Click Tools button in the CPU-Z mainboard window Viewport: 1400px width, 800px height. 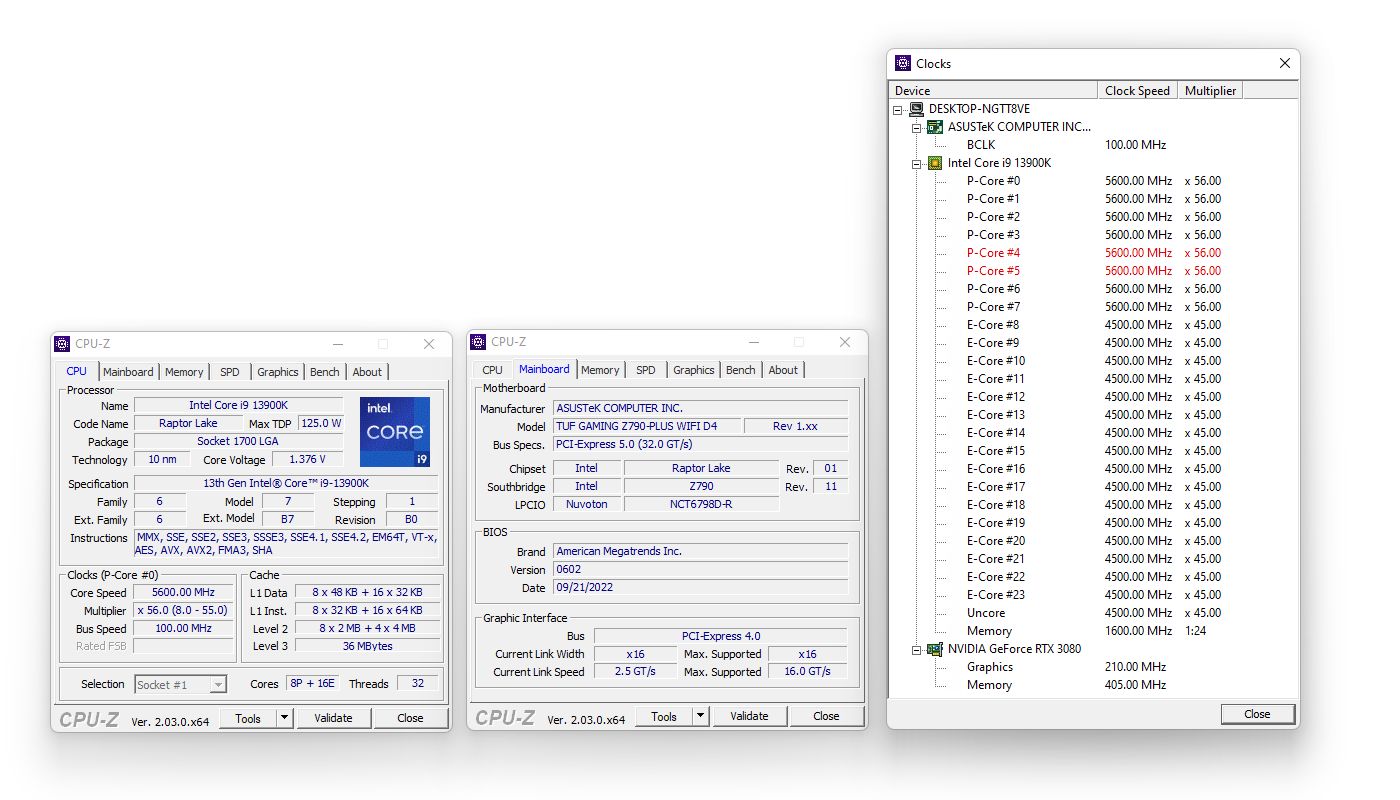pos(664,716)
